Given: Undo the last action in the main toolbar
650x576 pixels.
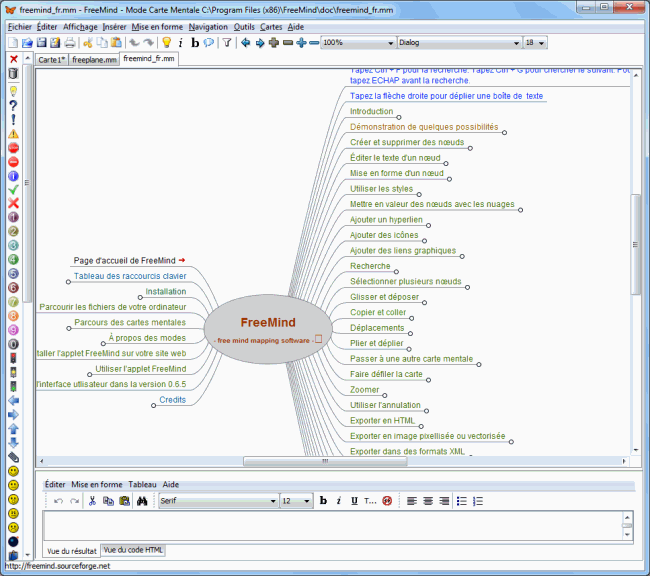Looking at the screenshot, I should pos(134,43).
